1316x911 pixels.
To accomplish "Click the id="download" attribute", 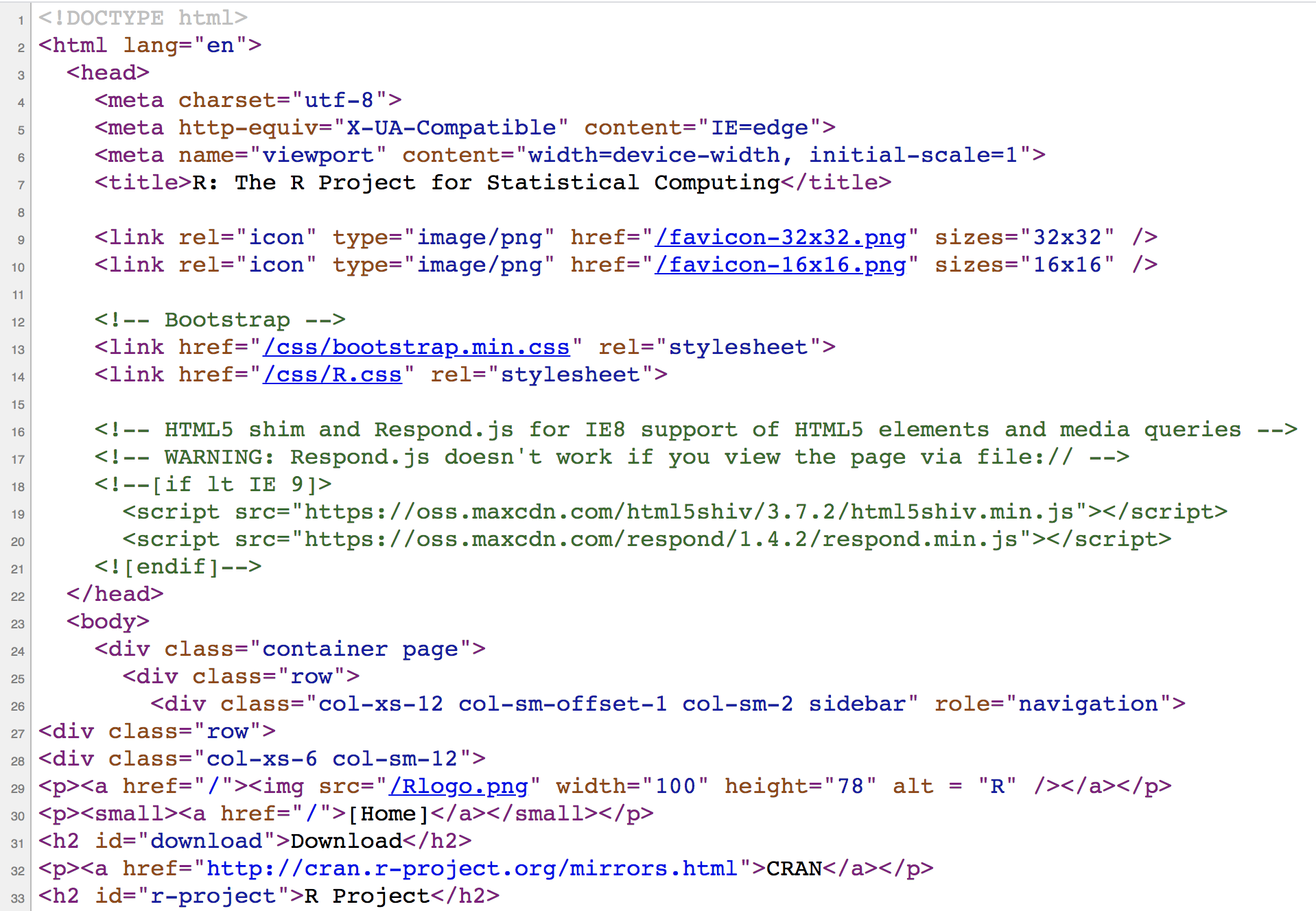I will point(185,841).
